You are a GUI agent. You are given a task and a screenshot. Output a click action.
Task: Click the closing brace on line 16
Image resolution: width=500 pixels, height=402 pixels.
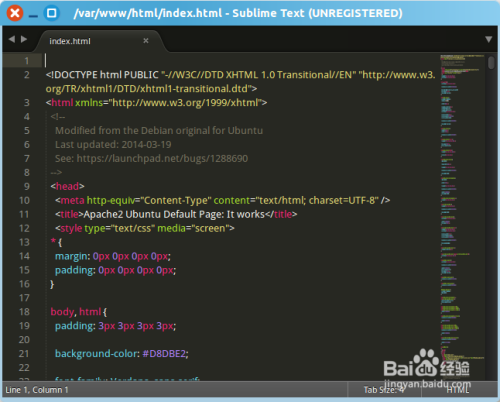[52, 284]
